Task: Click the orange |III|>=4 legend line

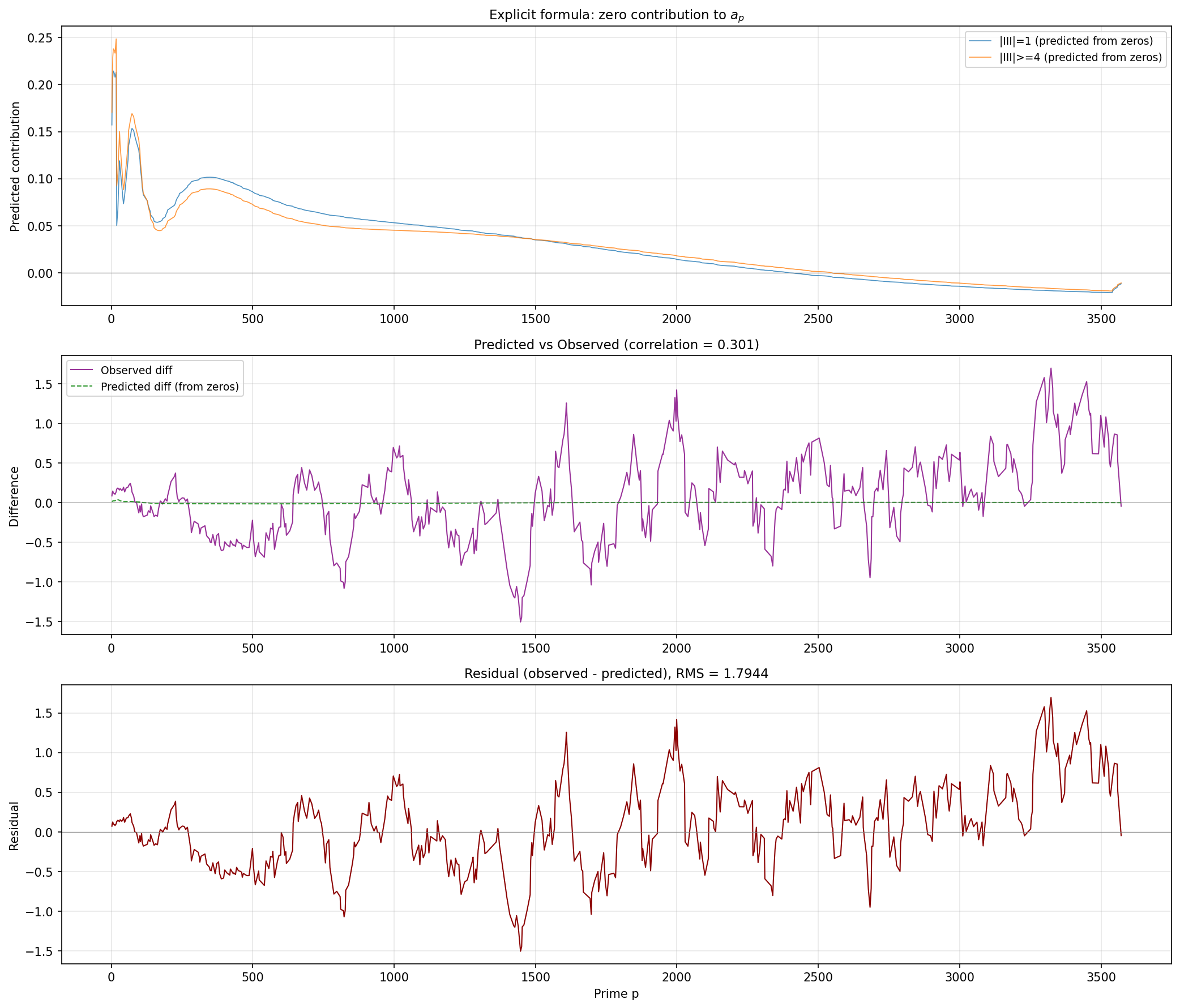Action: [x=981, y=58]
